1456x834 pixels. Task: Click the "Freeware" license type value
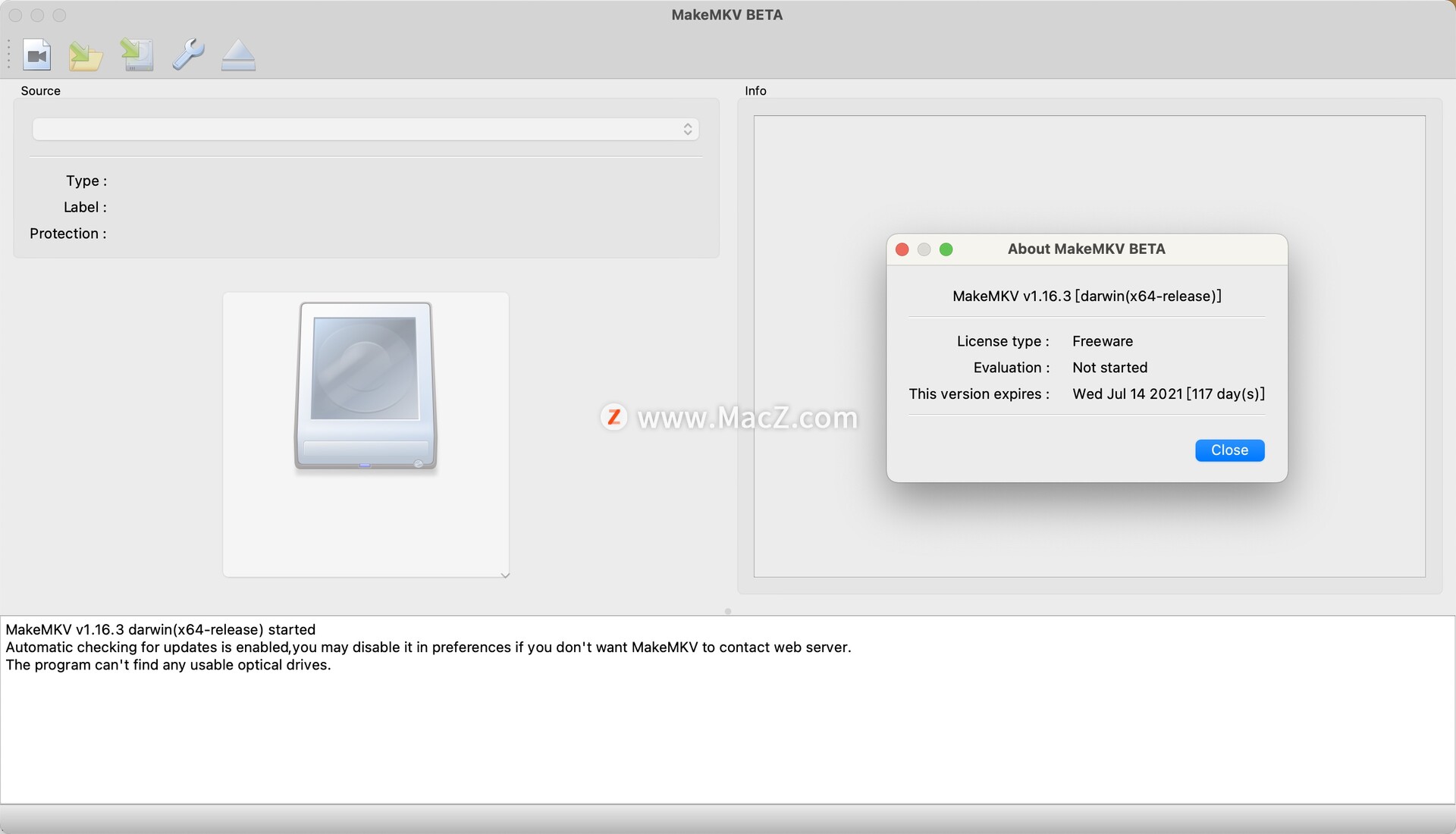pos(1103,341)
